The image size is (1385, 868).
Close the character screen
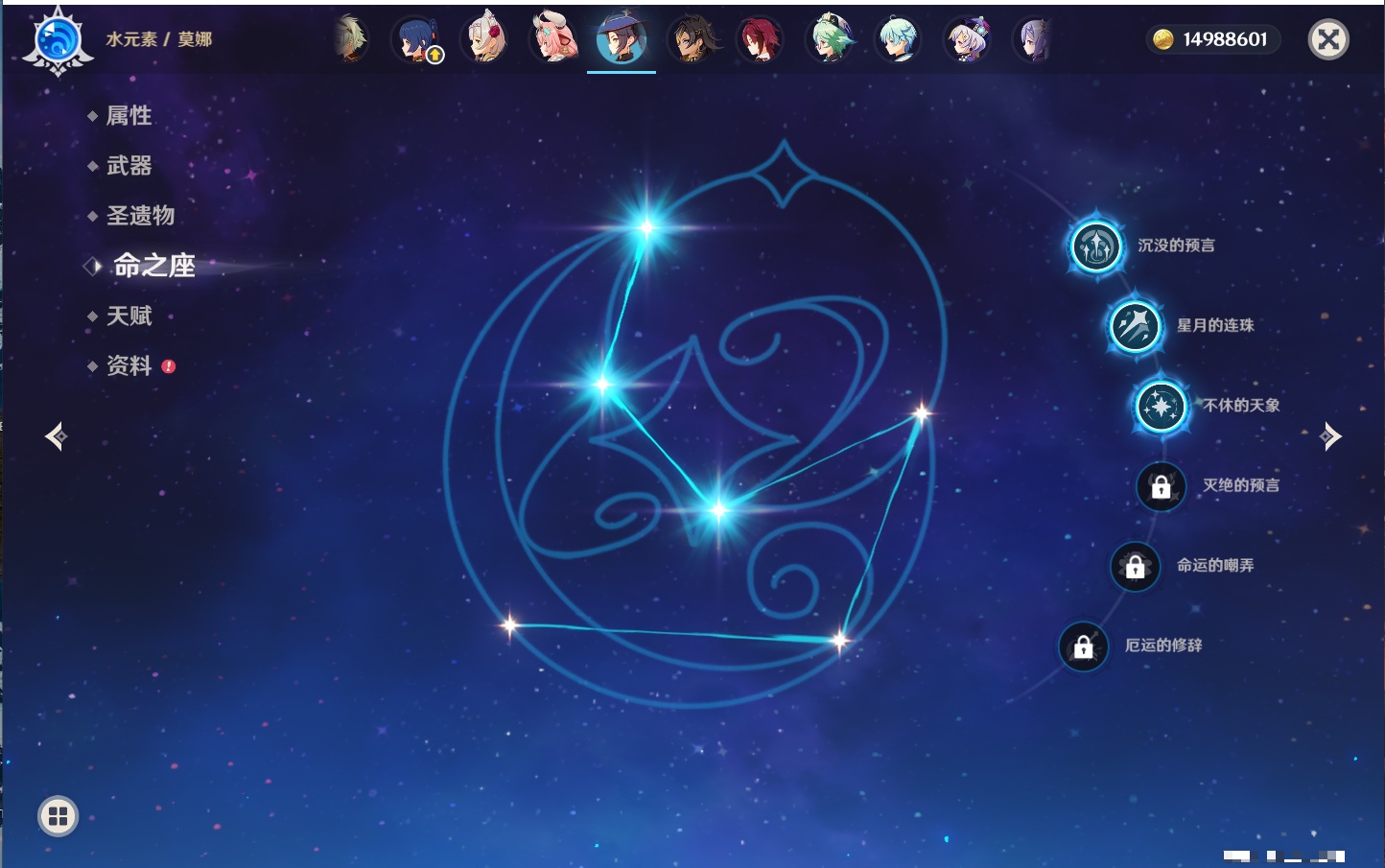pos(1328,39)
